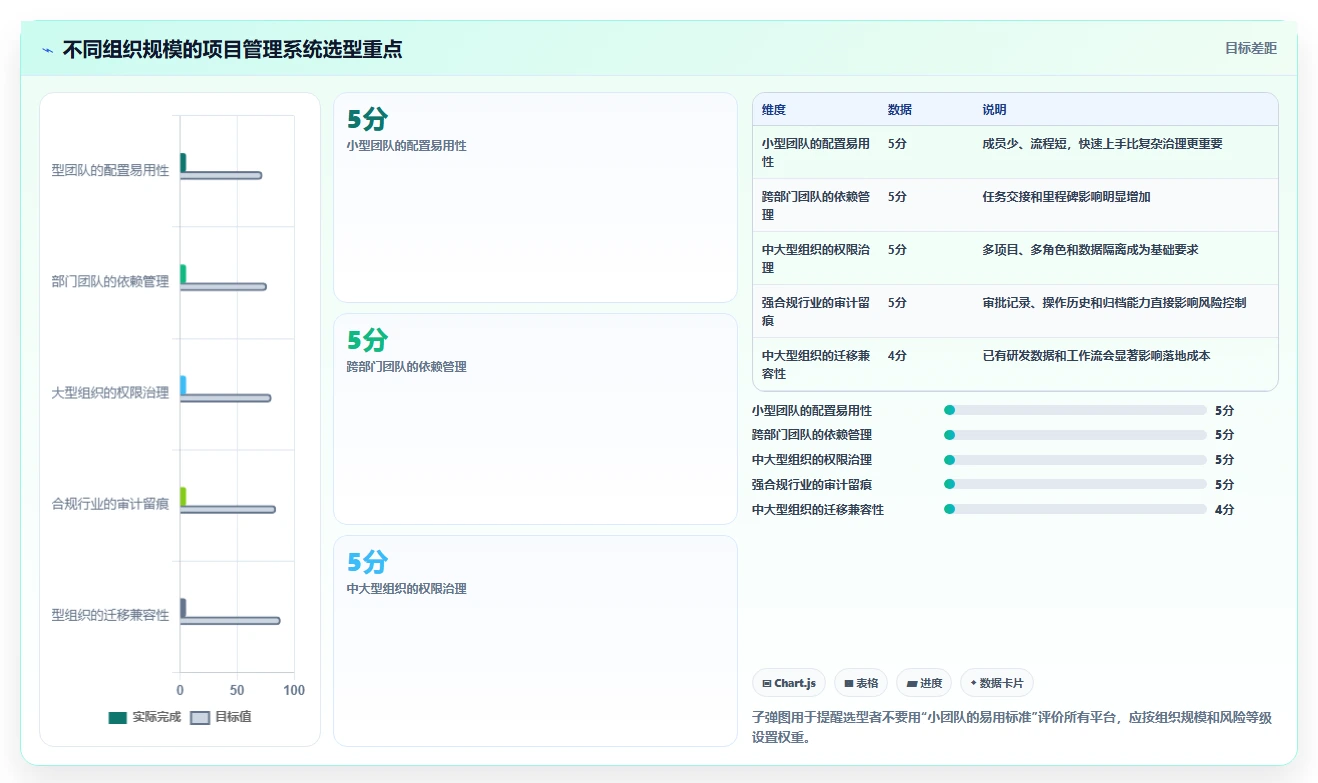This screenshot has height=783, width=1318.
Task: Select the 进度 tag
Action: (x=924, y=683)
